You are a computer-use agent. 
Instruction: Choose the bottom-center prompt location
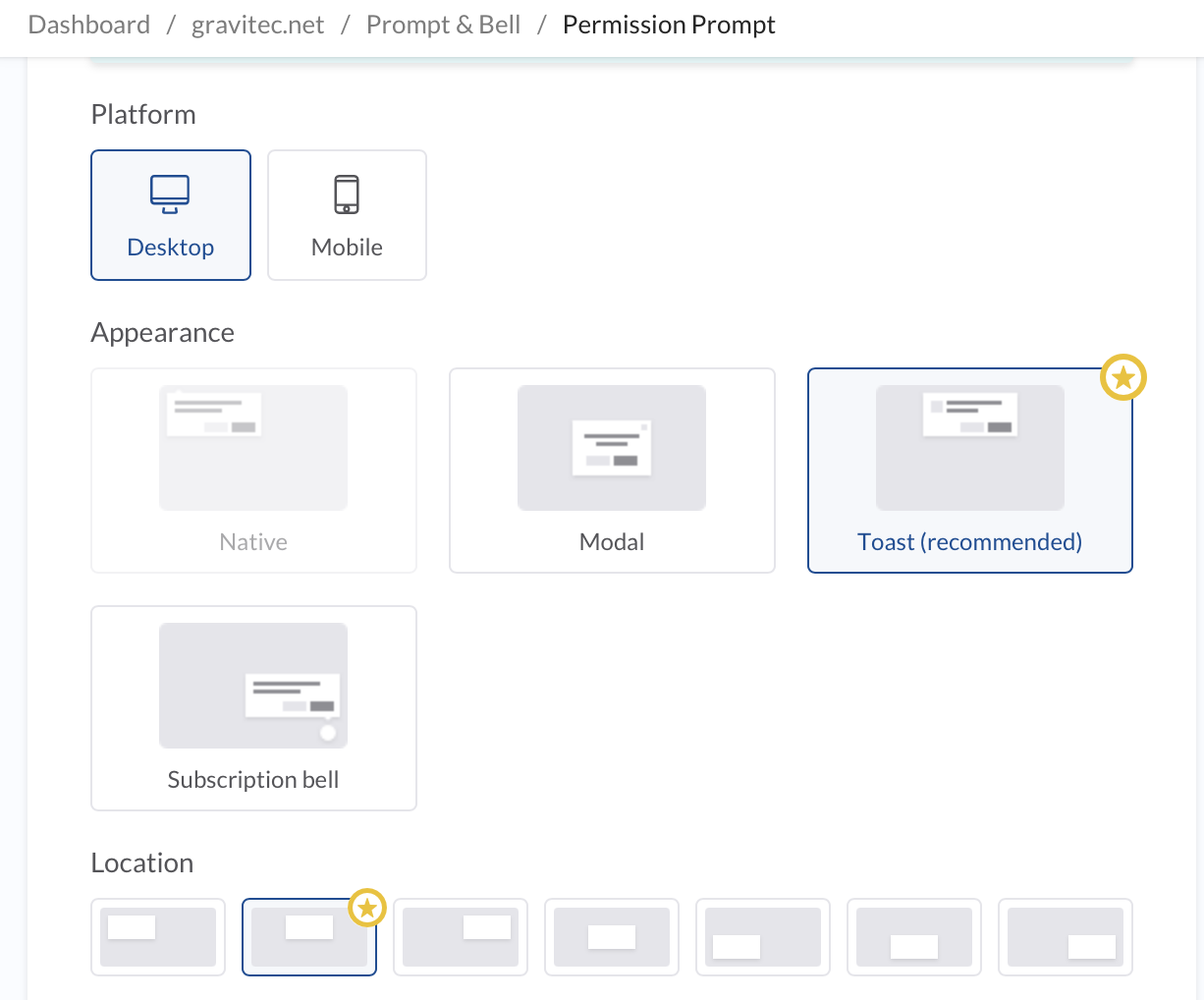(x=914, y=937)
